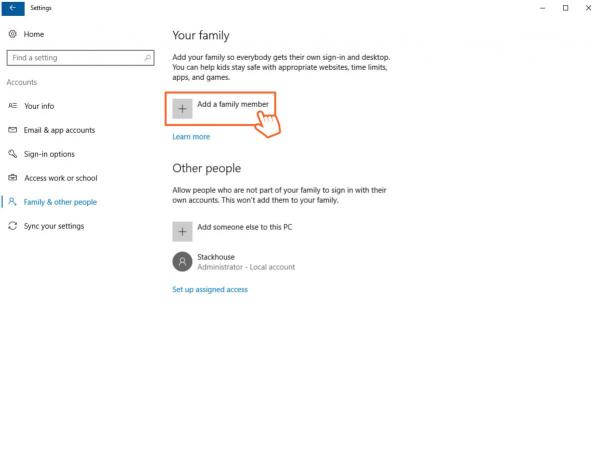
Task: Click the Sign-in options key icon
Action: coord(12,154)
